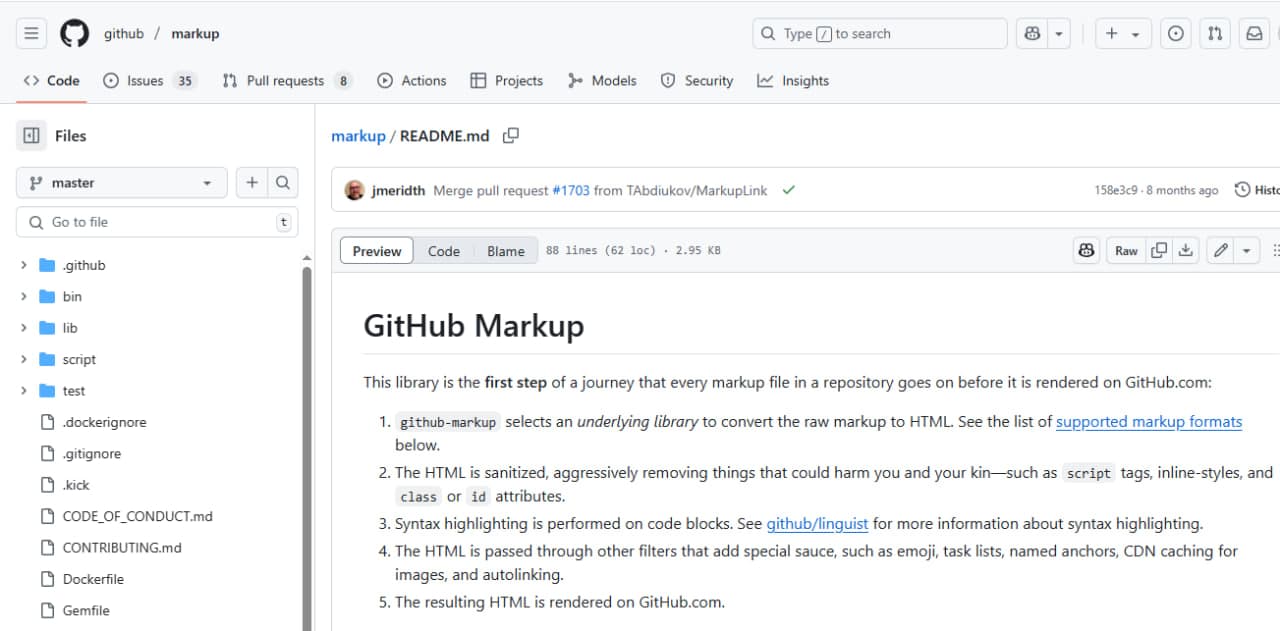Switch to the Actions tab
1280x631 pixels.
pos(412,81)
